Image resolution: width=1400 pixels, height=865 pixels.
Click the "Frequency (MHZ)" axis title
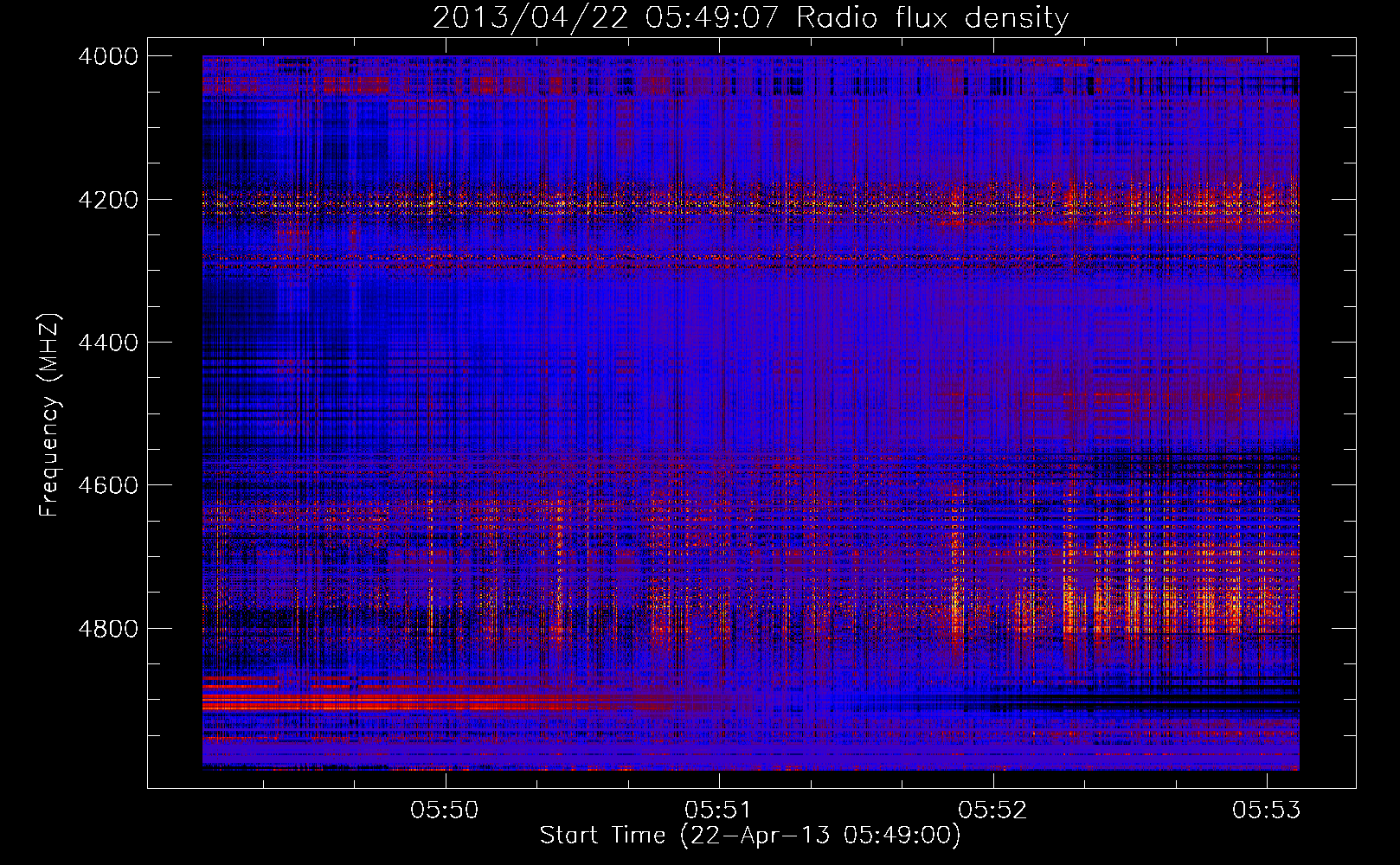click(49, 415)
